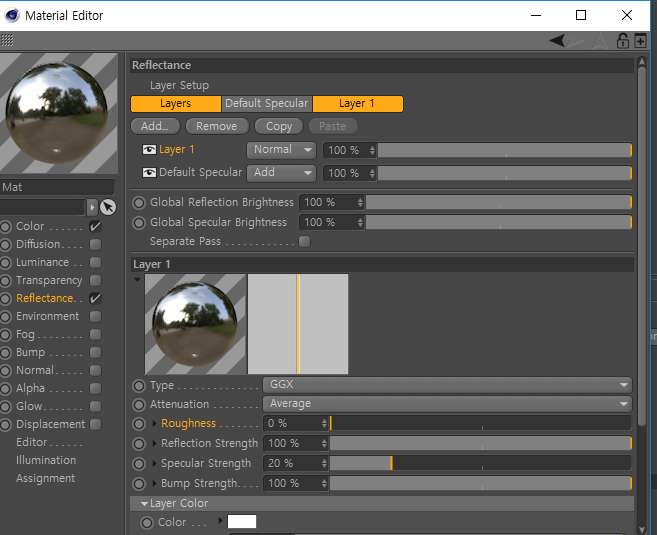This screenshot has width=657, height=535.
Task: Click the Roughness slider bar
Action: tap(481, 423)
